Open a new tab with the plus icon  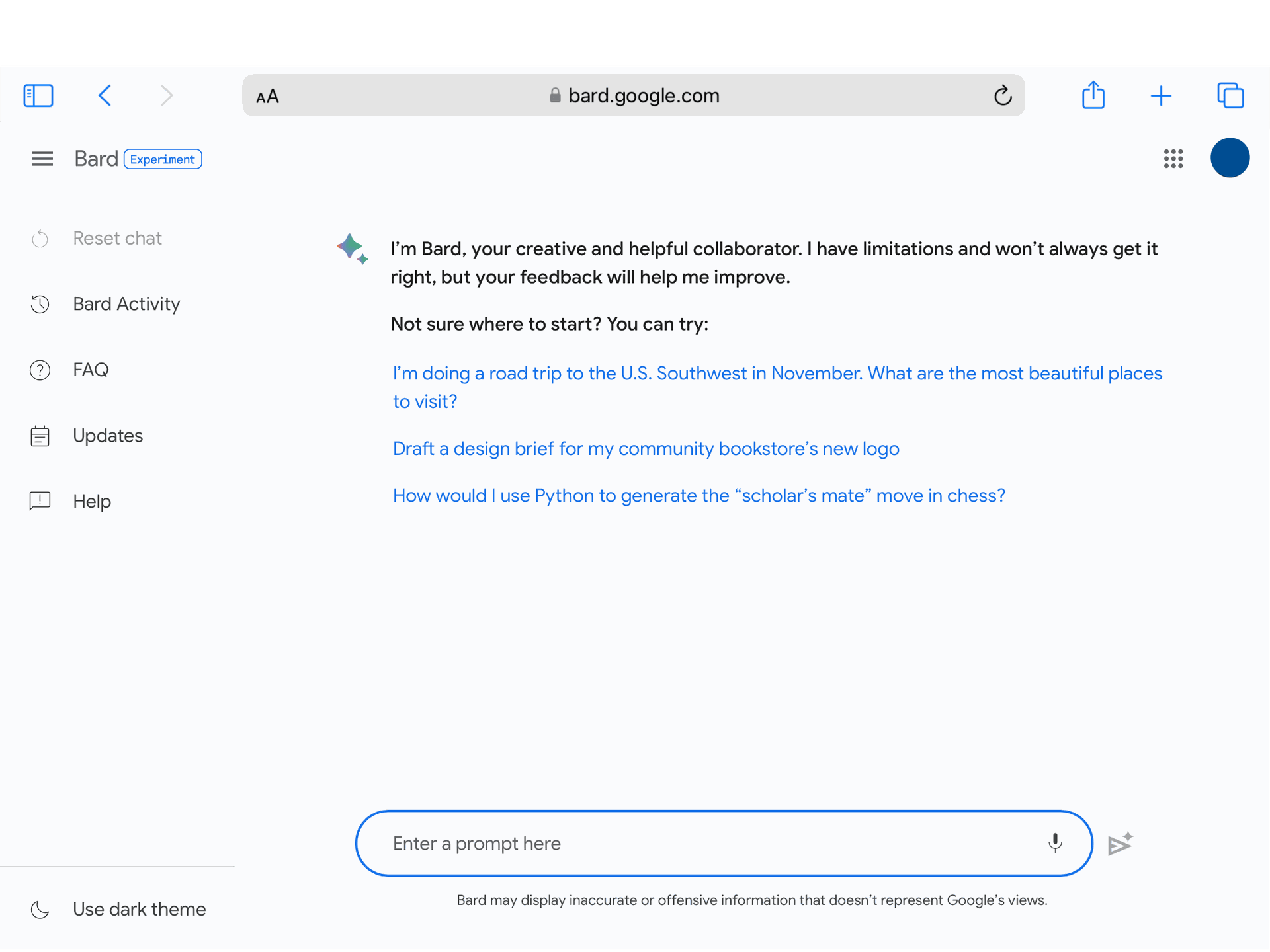click(1161, 96)
